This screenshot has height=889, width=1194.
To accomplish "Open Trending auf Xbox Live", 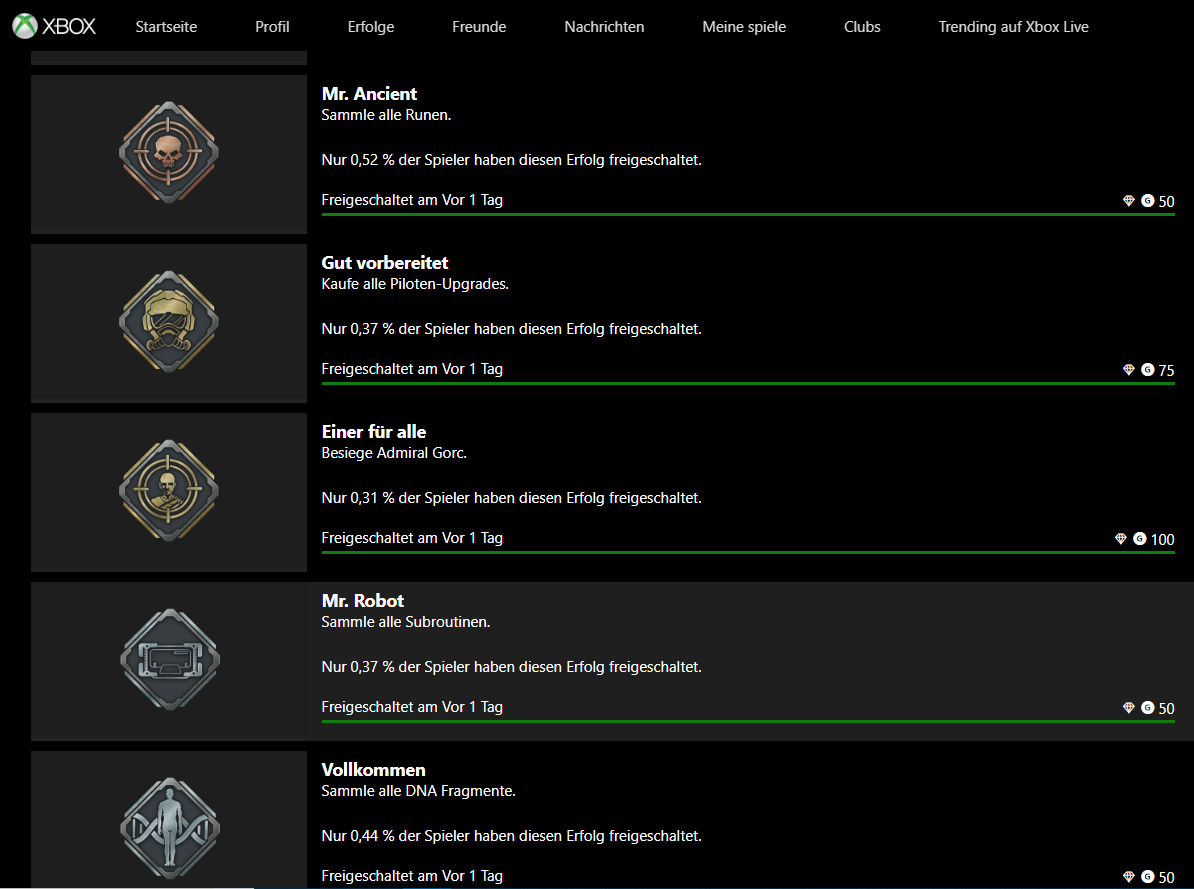I will (x=1014, y=27).
